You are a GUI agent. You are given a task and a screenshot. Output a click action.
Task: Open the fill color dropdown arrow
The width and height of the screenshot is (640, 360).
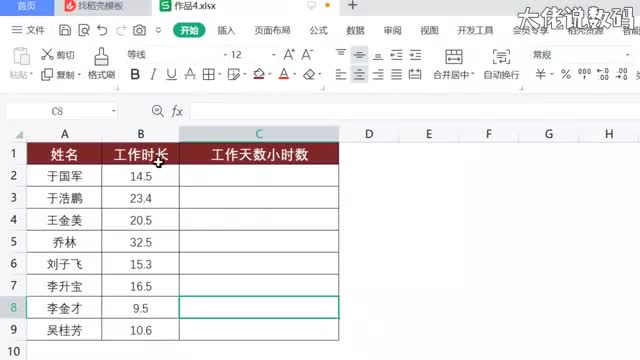click(270, 75)
